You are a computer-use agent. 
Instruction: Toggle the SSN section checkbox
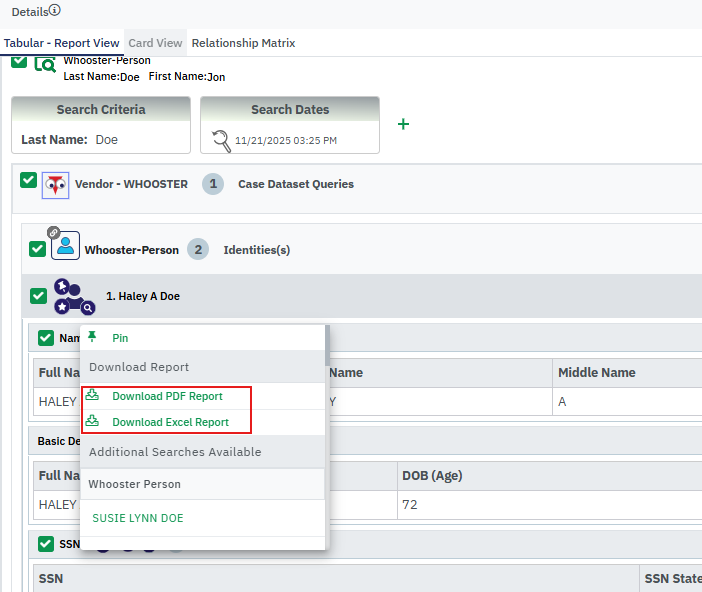click(46, 544)
